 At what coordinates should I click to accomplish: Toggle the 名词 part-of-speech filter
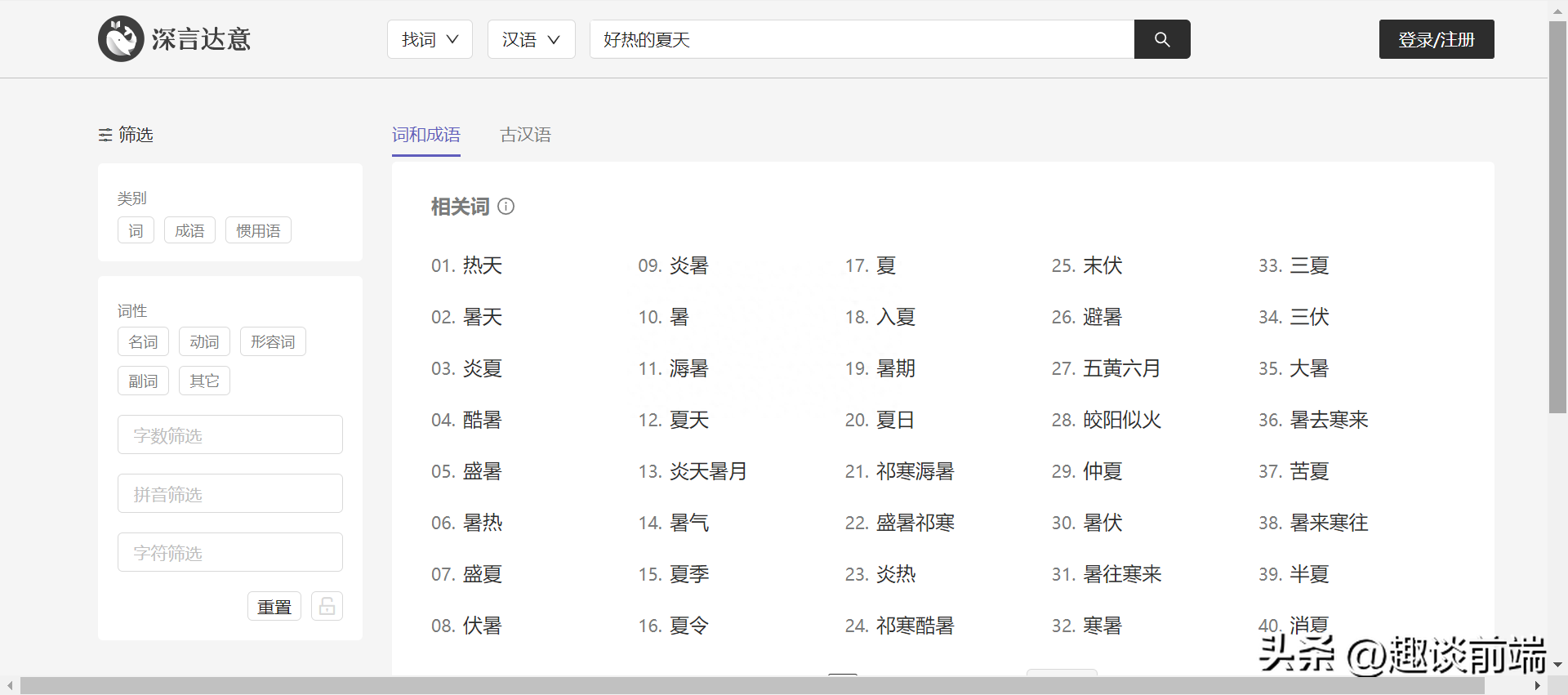(x=143, y=342)
